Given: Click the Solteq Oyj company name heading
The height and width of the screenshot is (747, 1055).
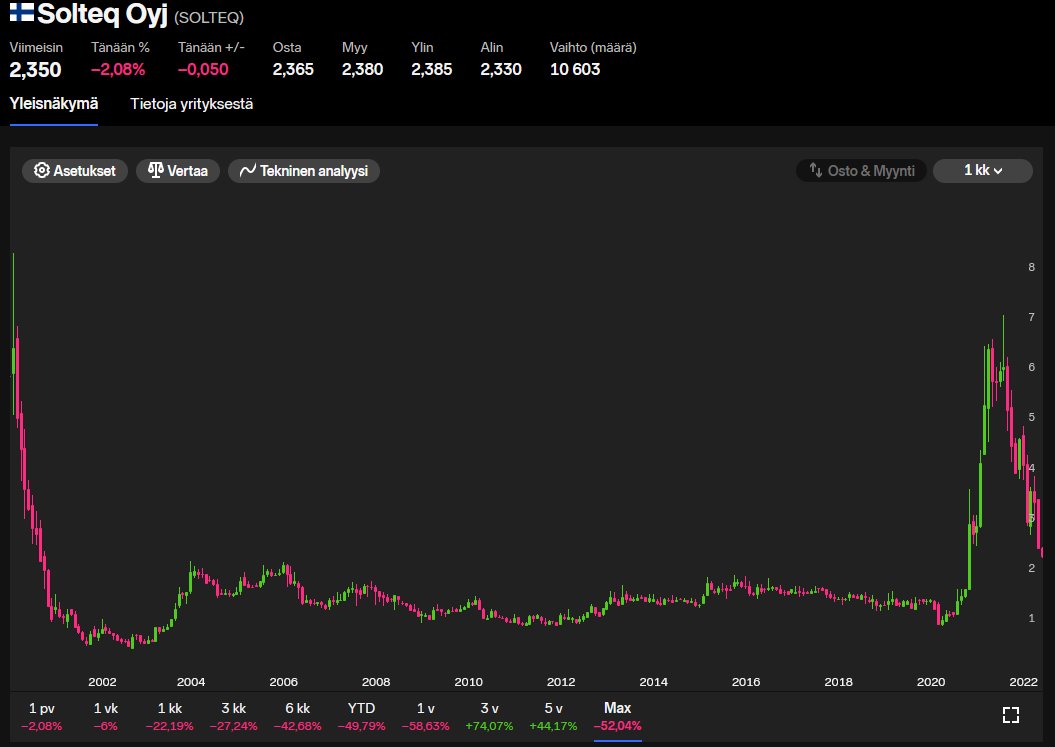Looking at the screenshot, I should coord(102,14).
